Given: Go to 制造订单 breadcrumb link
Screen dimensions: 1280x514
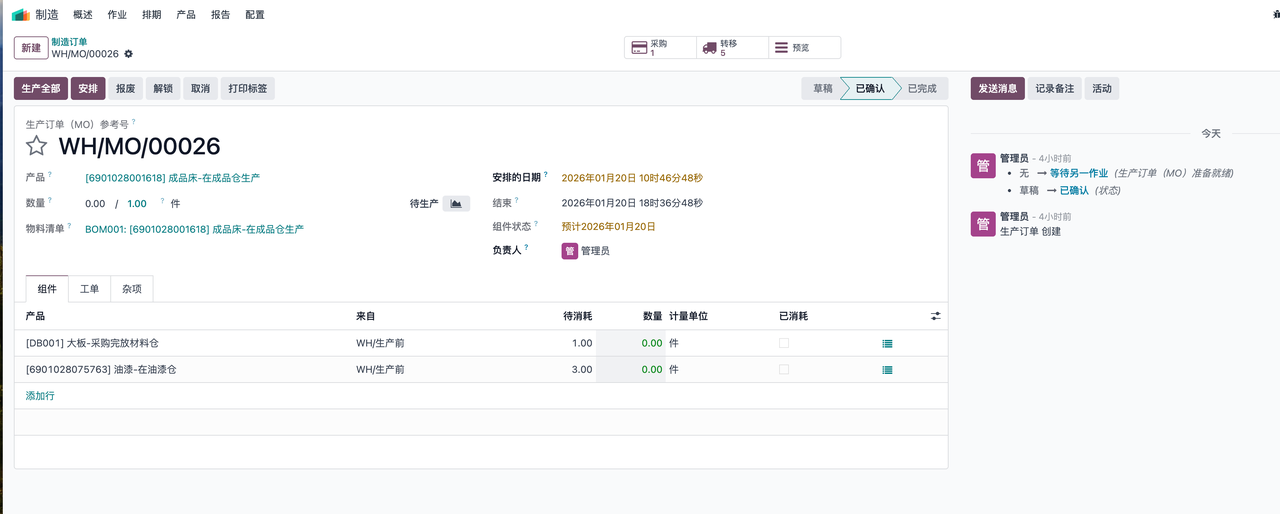Looking at the screenshot, I should pyautogui.click(x=69, y=42).
